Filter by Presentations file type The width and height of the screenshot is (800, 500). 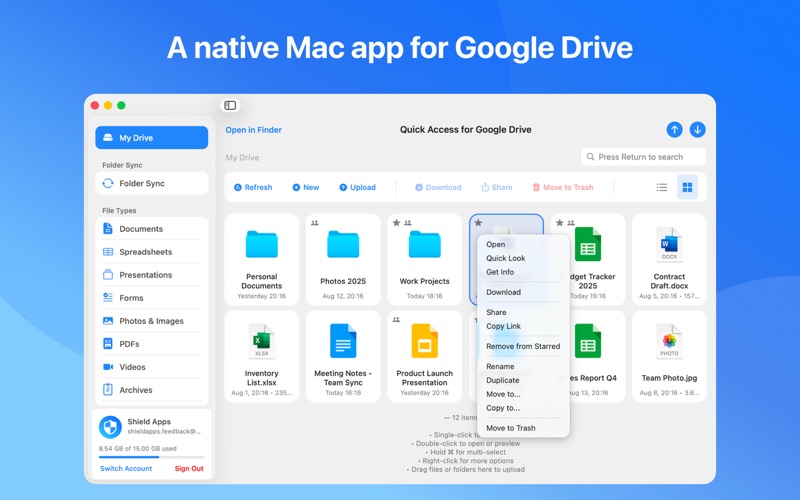tap(152, 274)
